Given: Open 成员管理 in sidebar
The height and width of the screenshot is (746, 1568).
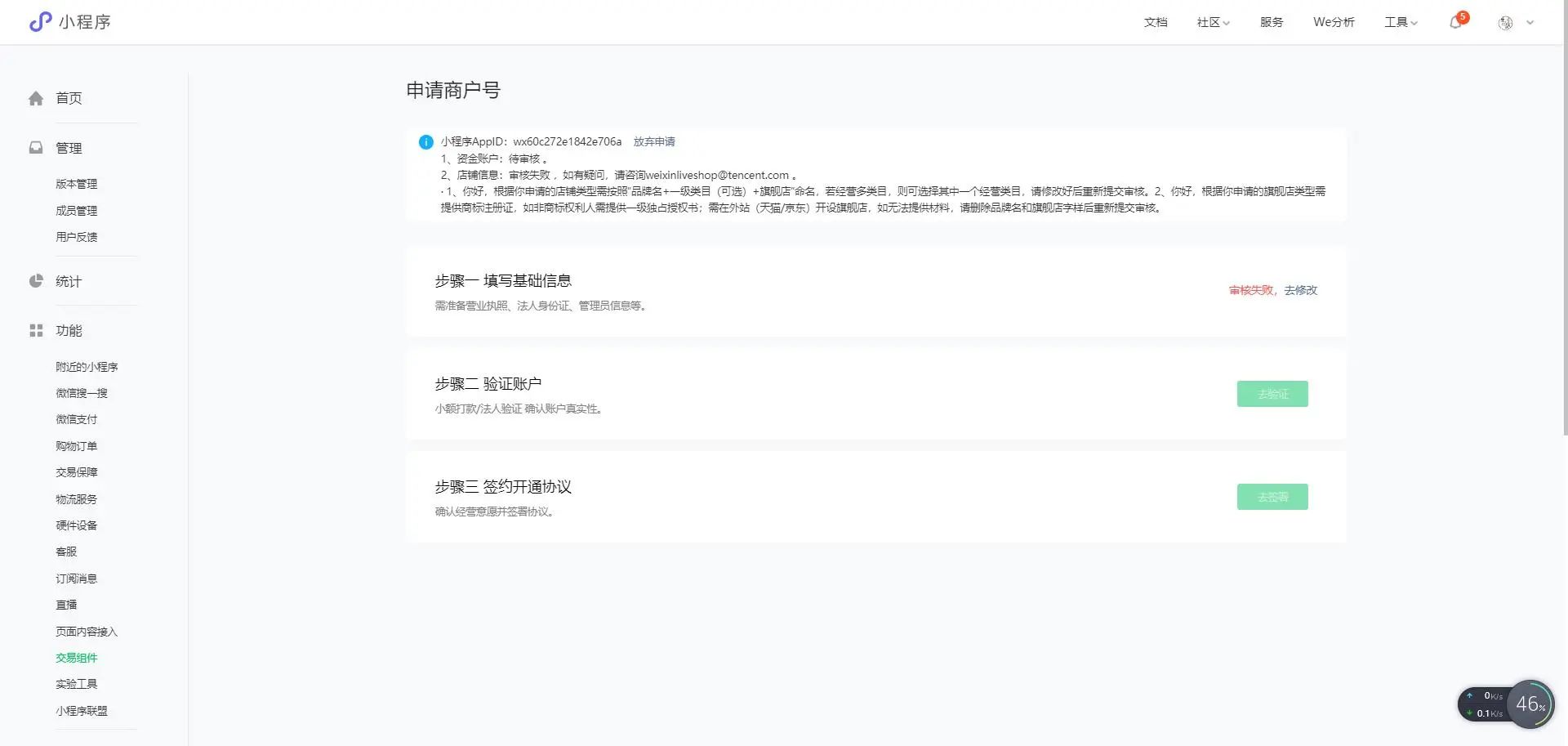Looking at the screenshot, I should pos(76,211).
